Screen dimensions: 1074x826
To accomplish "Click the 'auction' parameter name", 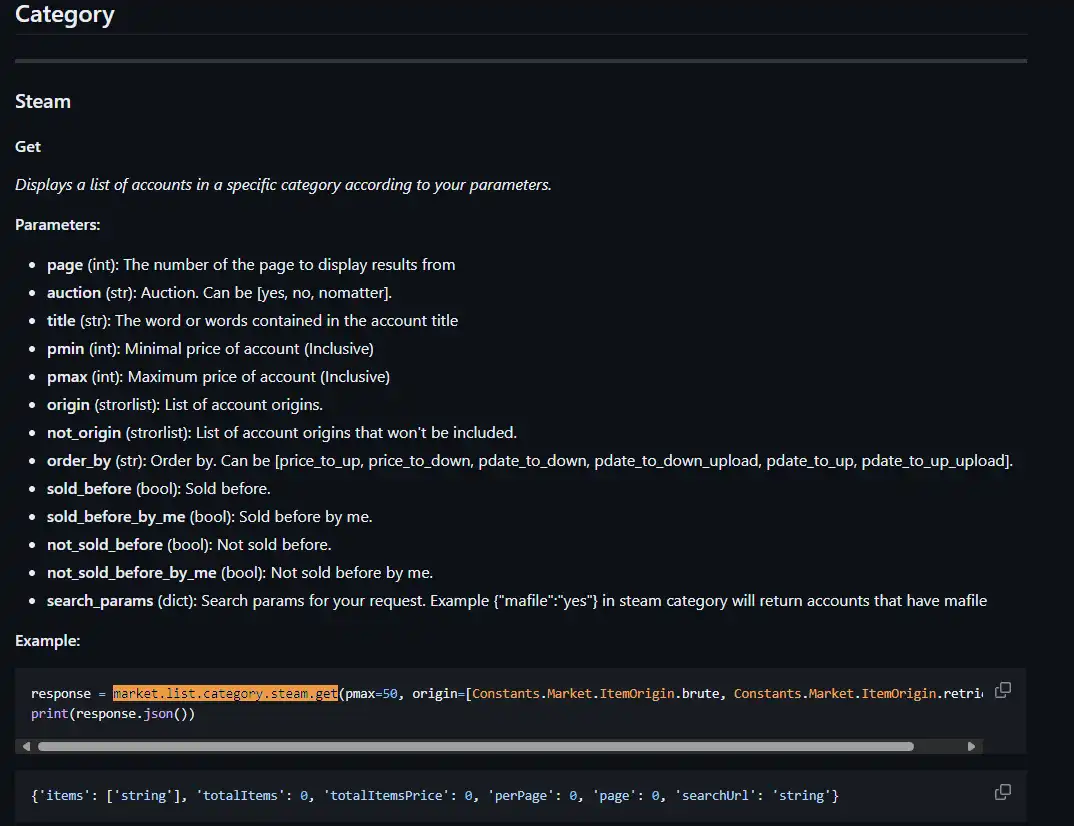I will pos(74,293).
